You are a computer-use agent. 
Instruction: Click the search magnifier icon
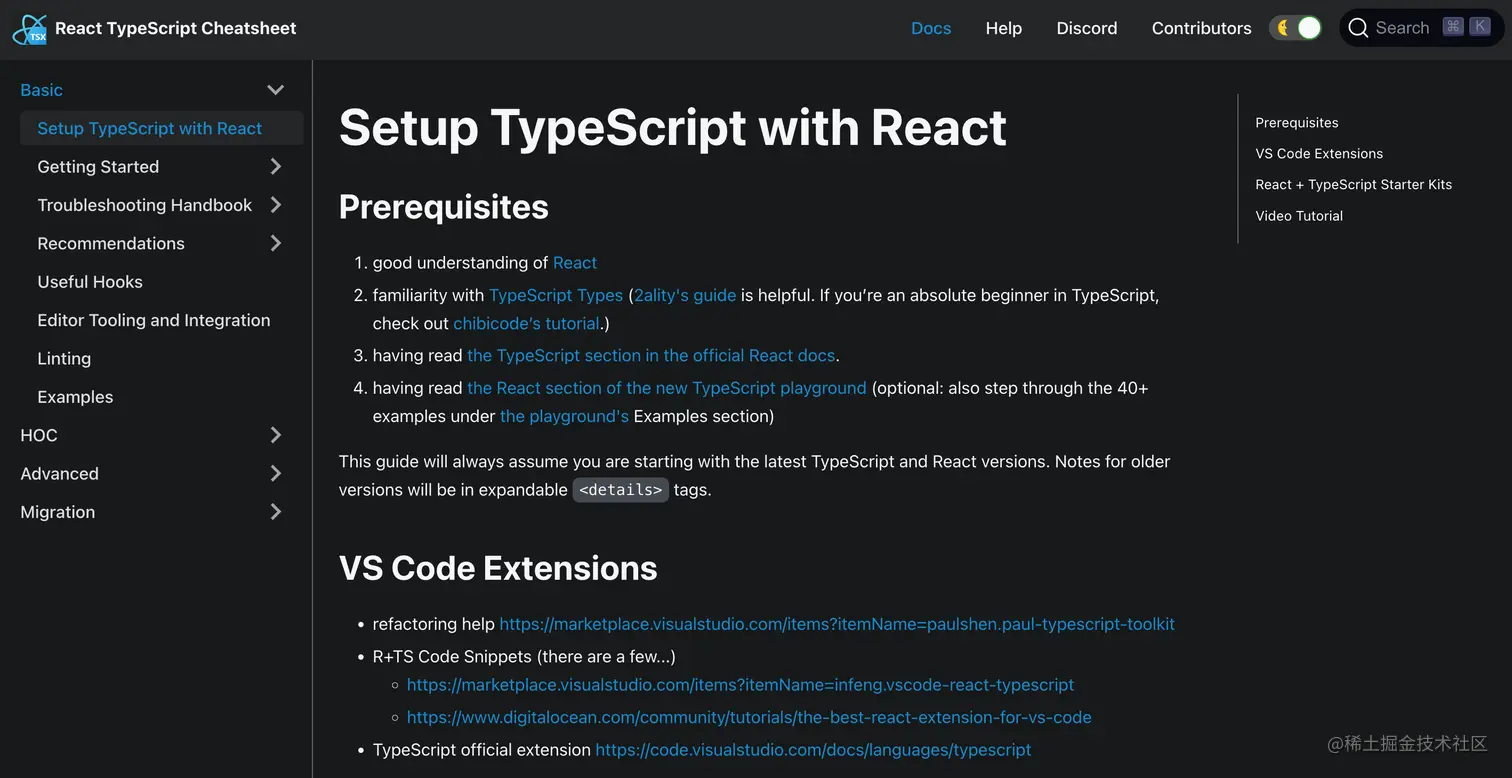[x=1358, y=28]
